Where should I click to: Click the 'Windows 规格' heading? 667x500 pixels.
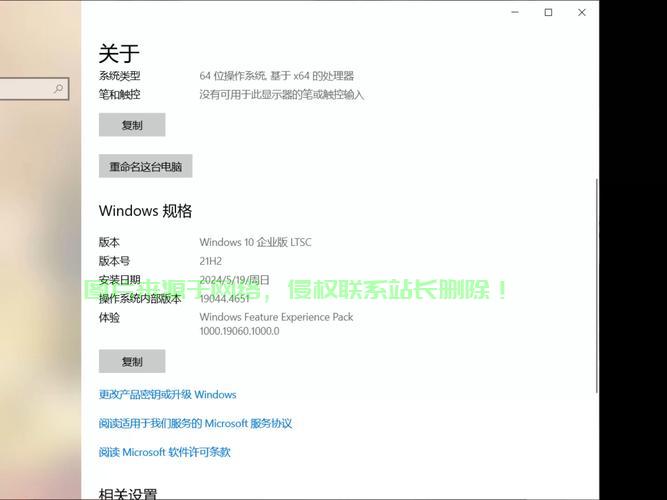145,211
